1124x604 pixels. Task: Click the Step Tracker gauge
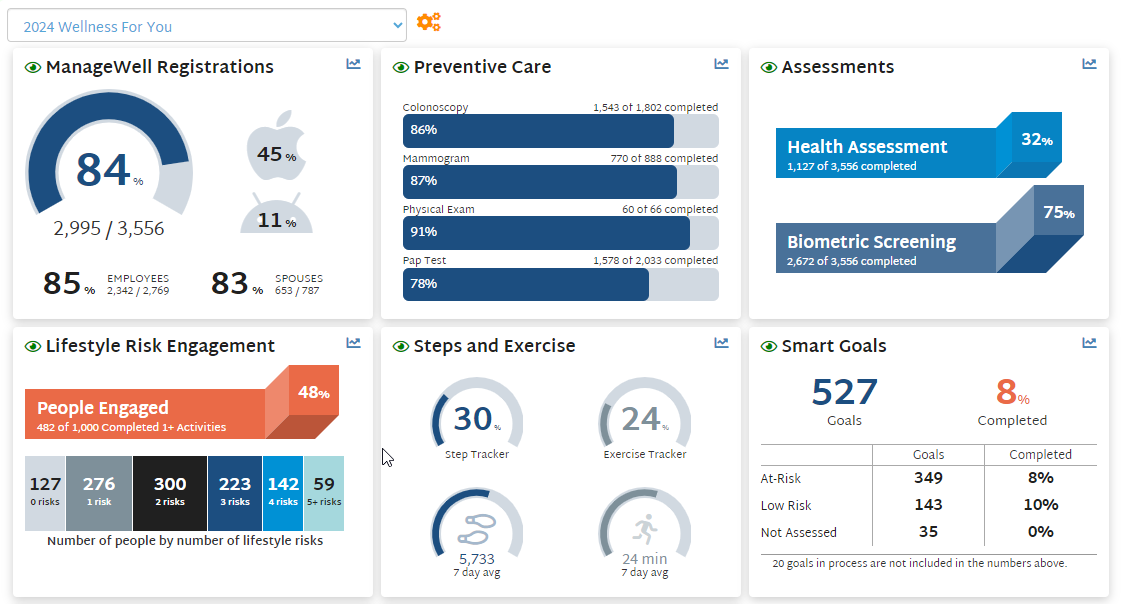pyautogui.click(x=476, y=418)
